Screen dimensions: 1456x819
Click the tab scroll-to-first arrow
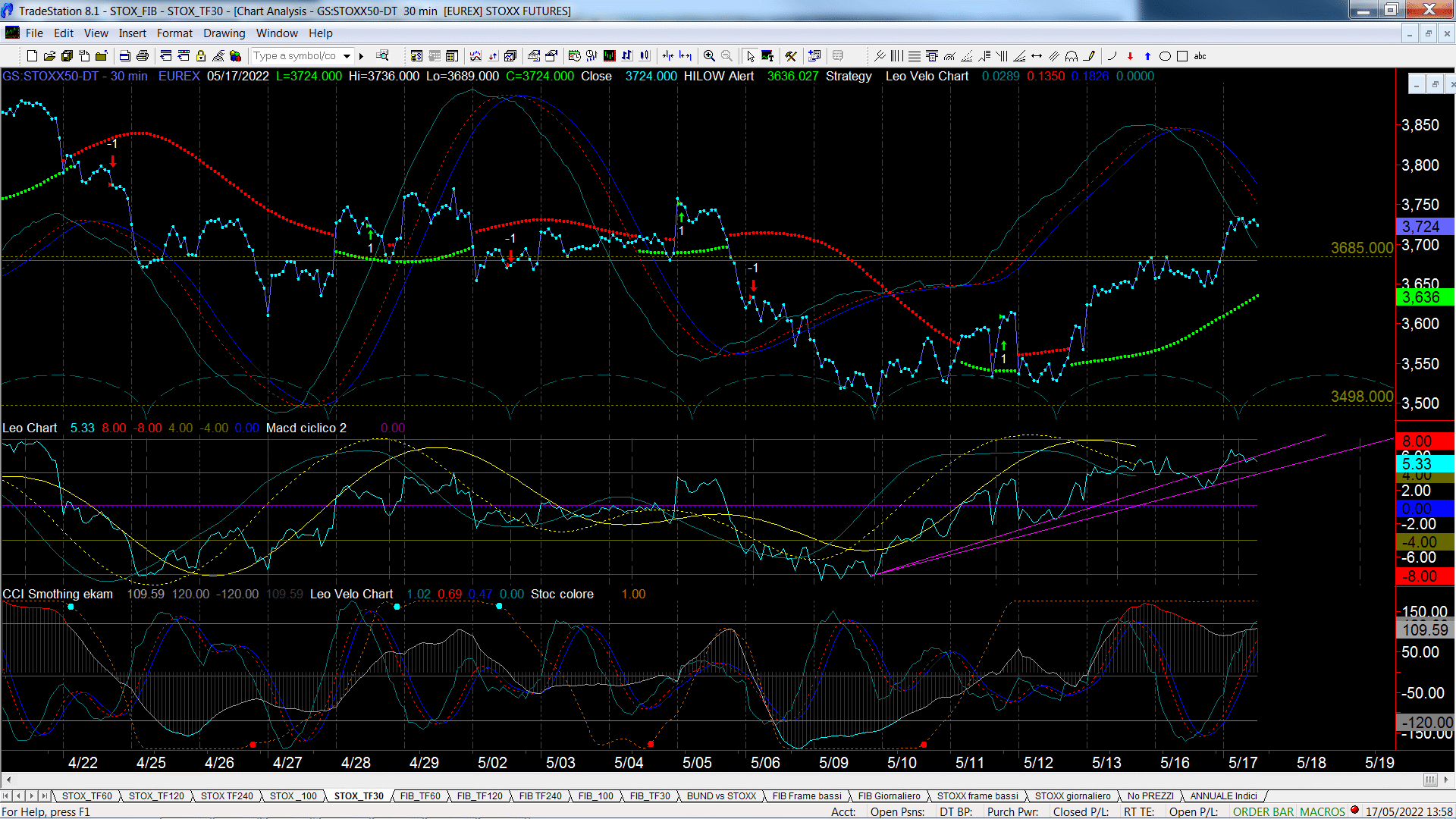coord(7,795)
